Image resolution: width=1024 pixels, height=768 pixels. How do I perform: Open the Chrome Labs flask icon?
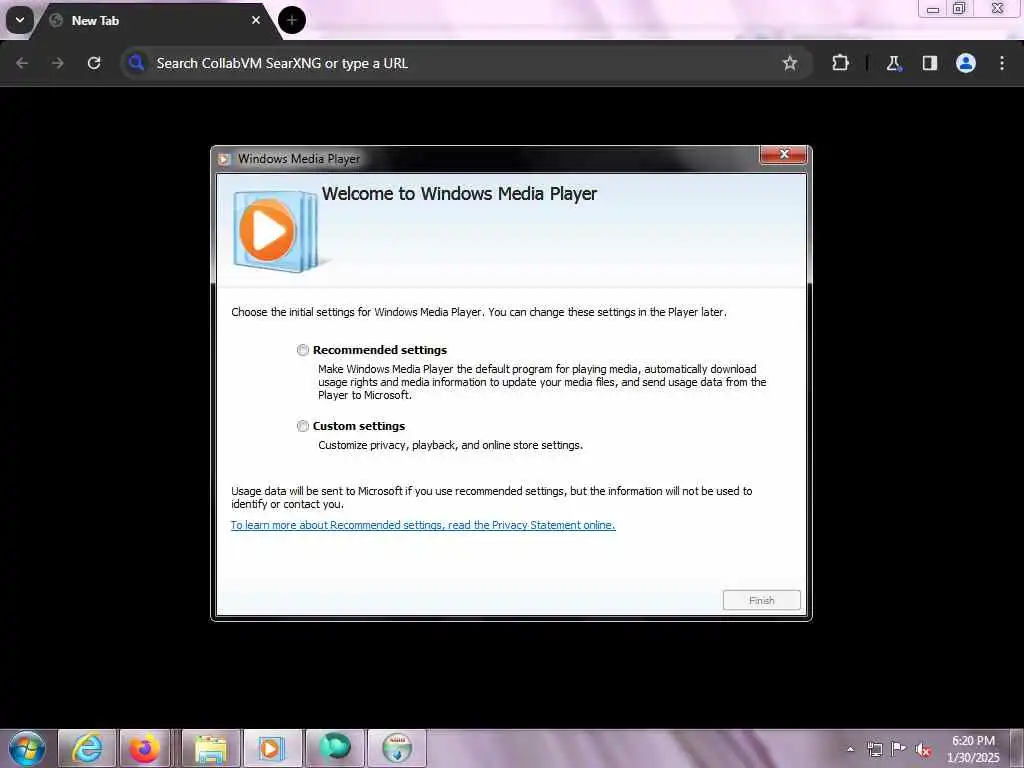point(893,63)
